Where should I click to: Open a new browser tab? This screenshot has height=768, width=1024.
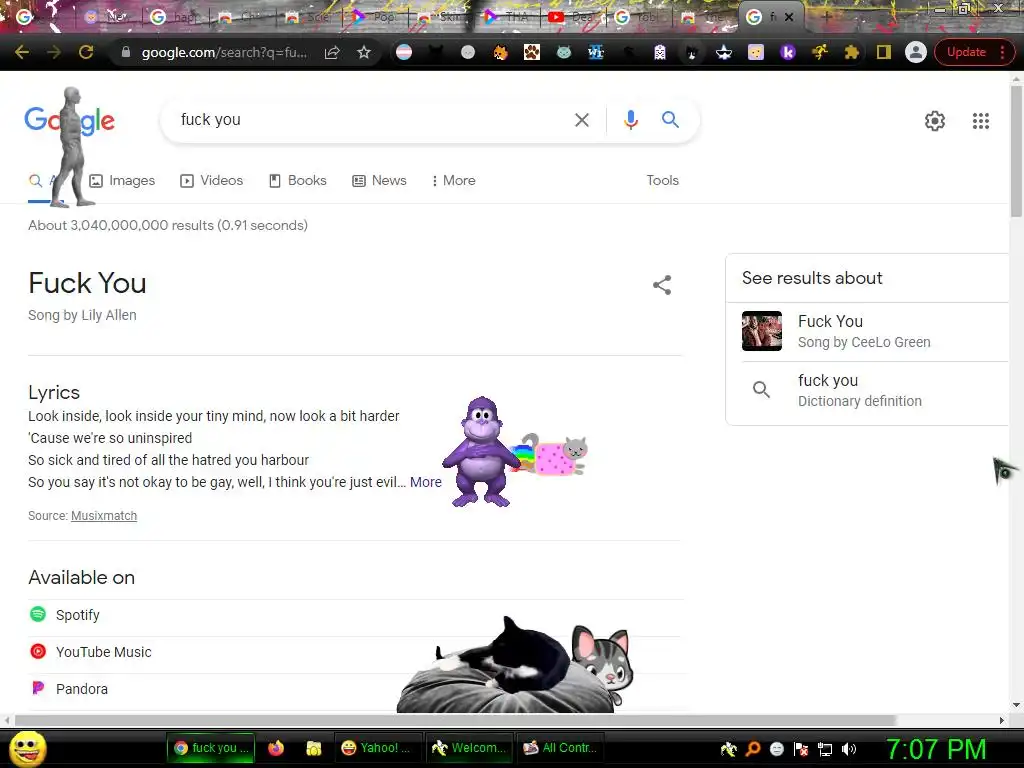tap(827, 18)
